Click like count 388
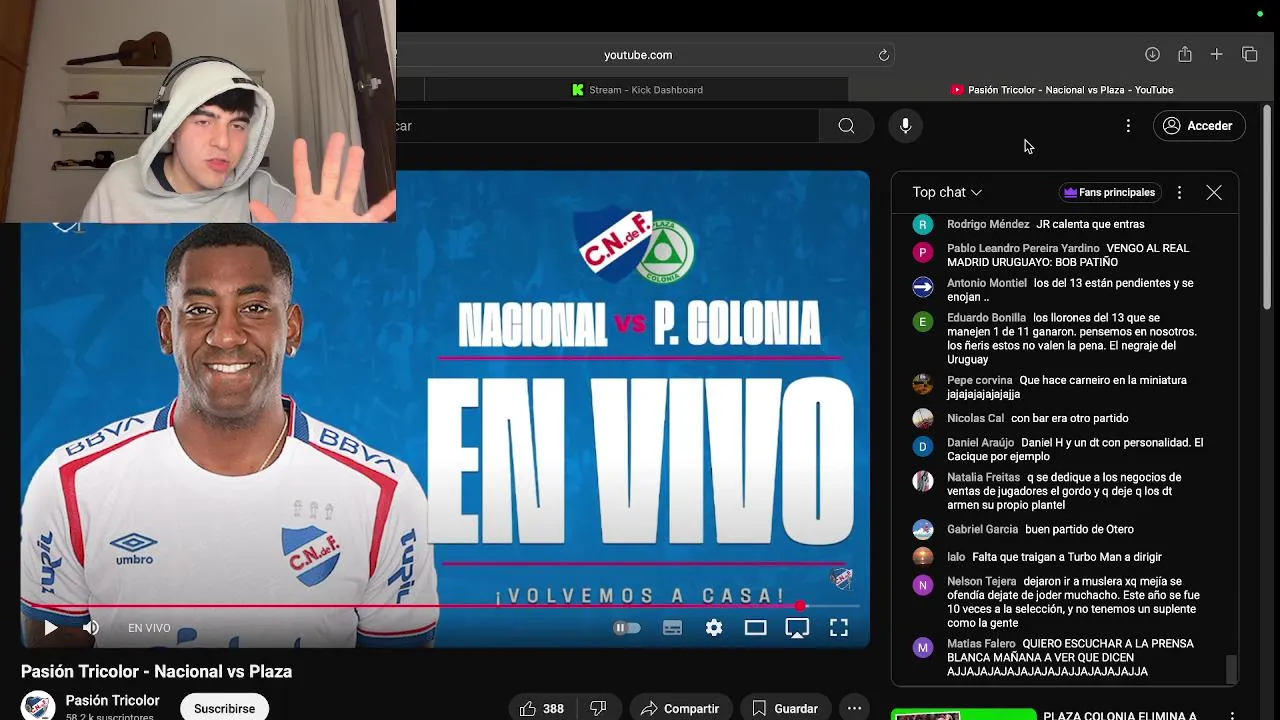Screen dimensions: 1280x720 [553, 708]
